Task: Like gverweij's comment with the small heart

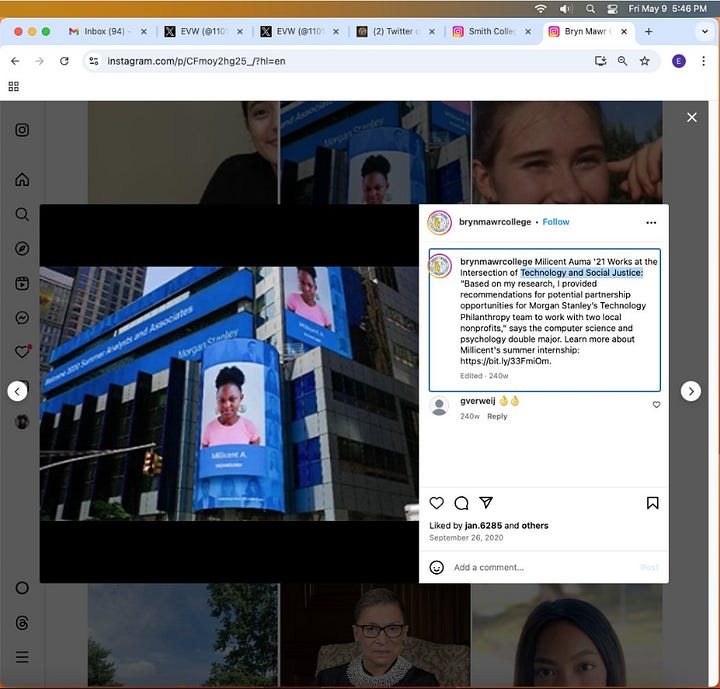Action: (656, 405)
